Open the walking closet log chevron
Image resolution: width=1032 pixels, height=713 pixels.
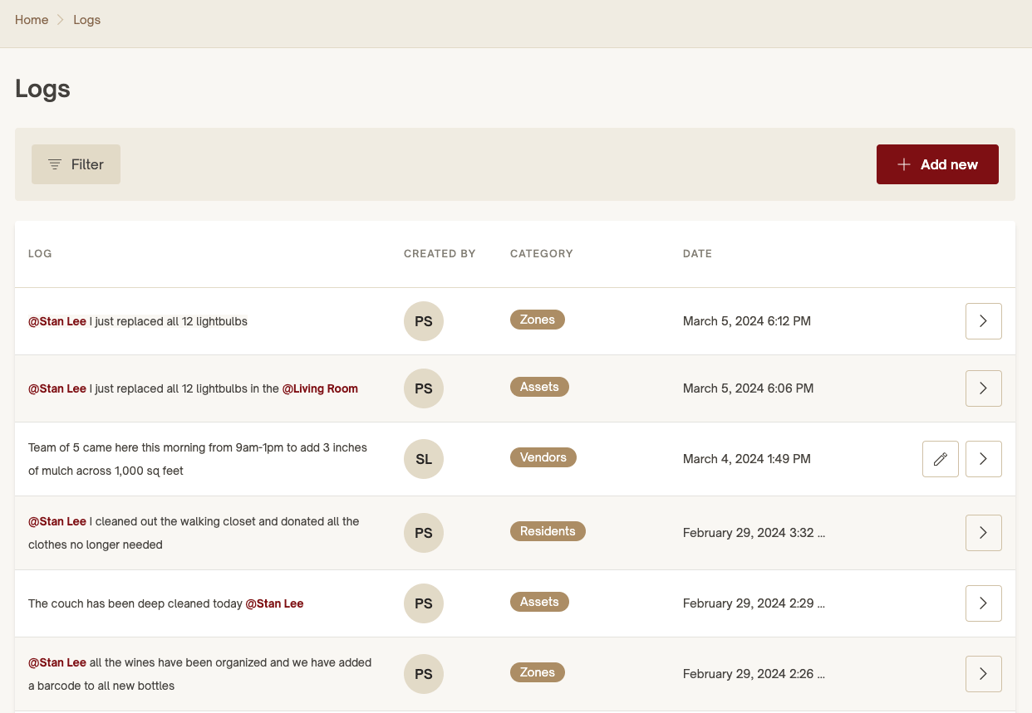click(x=983, y=533)
